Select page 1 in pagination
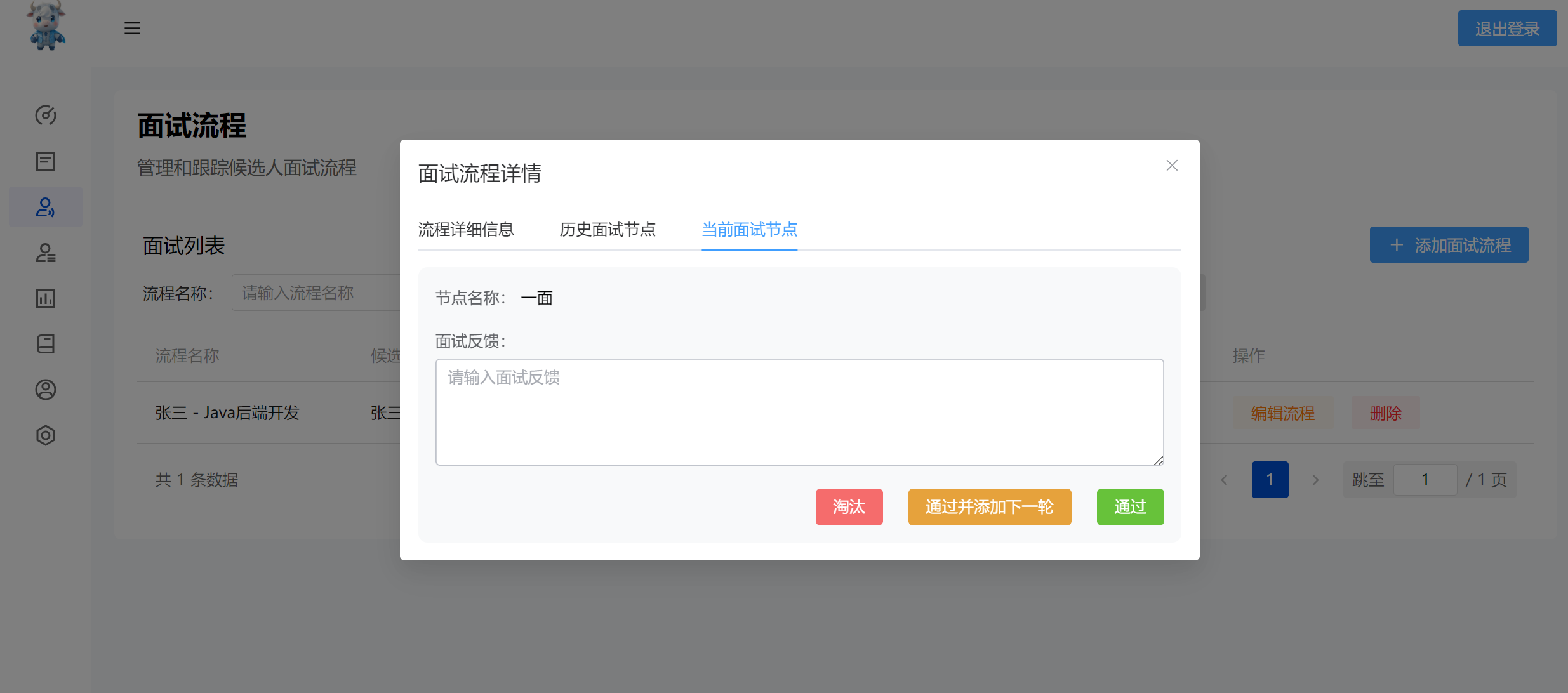 coord(1270,480)
